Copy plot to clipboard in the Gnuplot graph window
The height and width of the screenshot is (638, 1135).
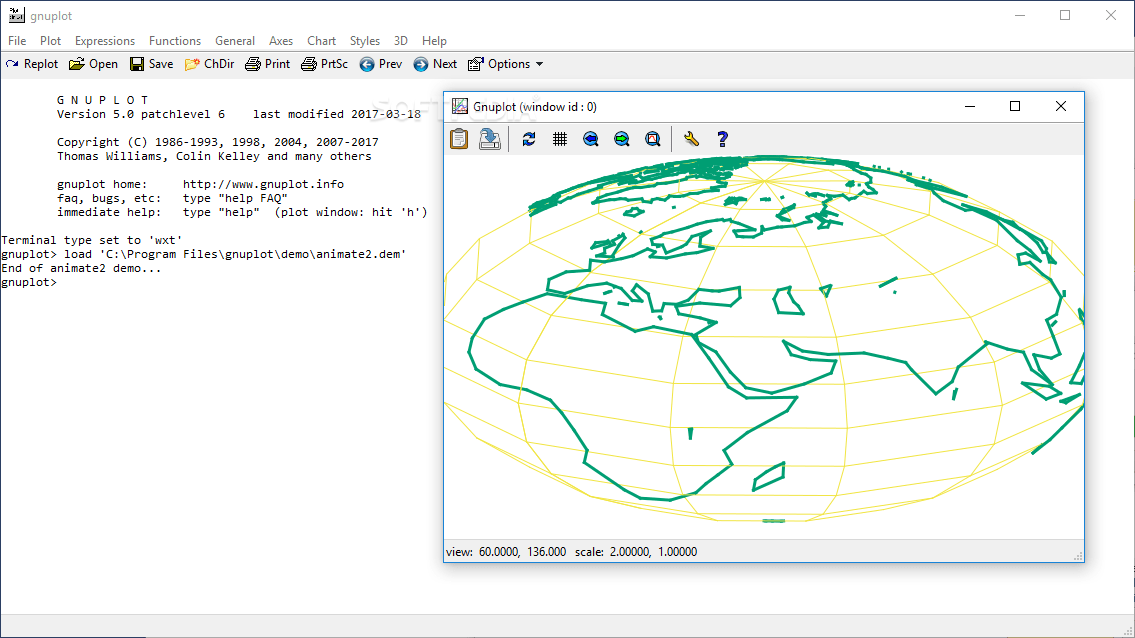[458, 138]
